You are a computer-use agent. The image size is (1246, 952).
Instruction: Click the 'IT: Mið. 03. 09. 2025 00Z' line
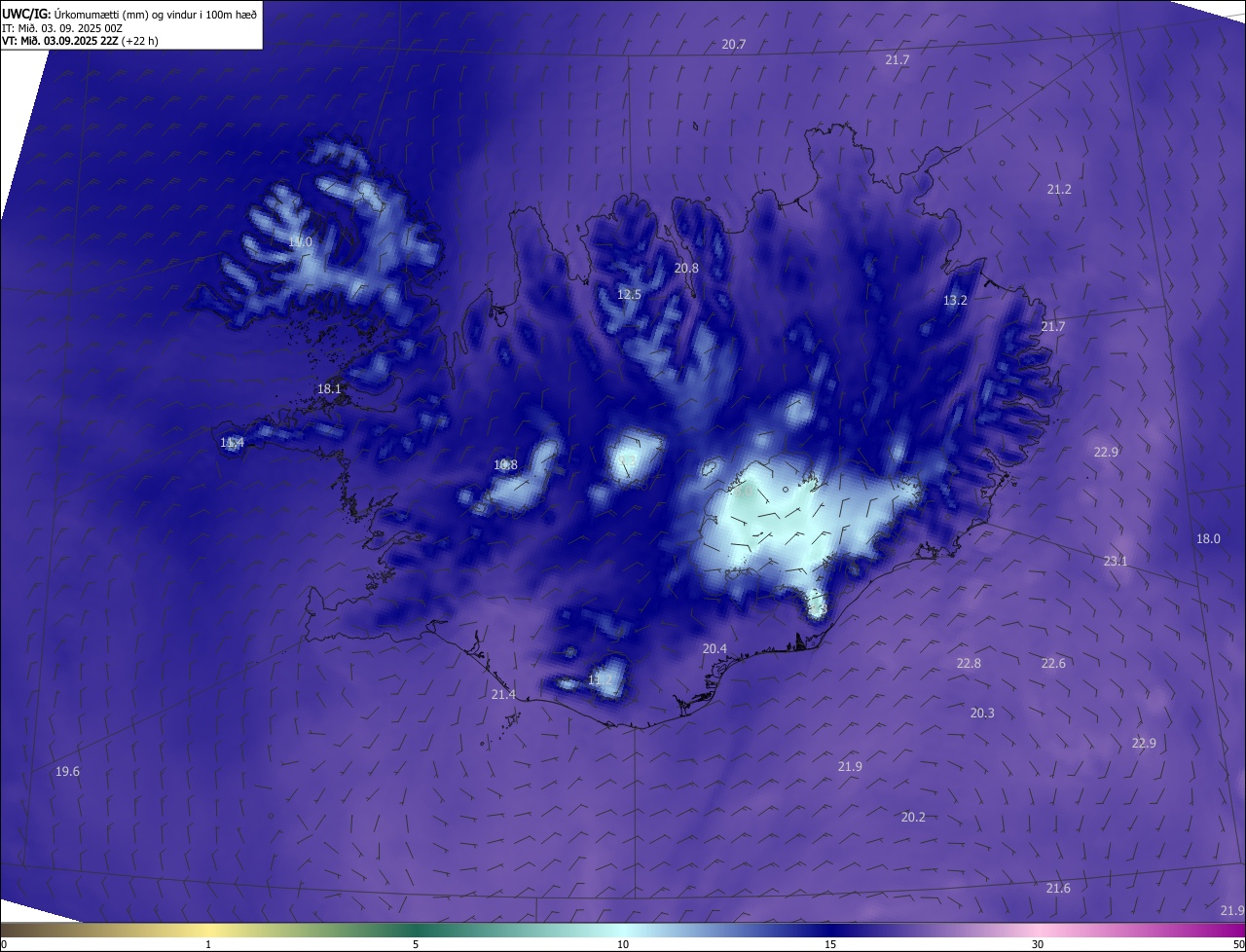click(x=61, y=27)
